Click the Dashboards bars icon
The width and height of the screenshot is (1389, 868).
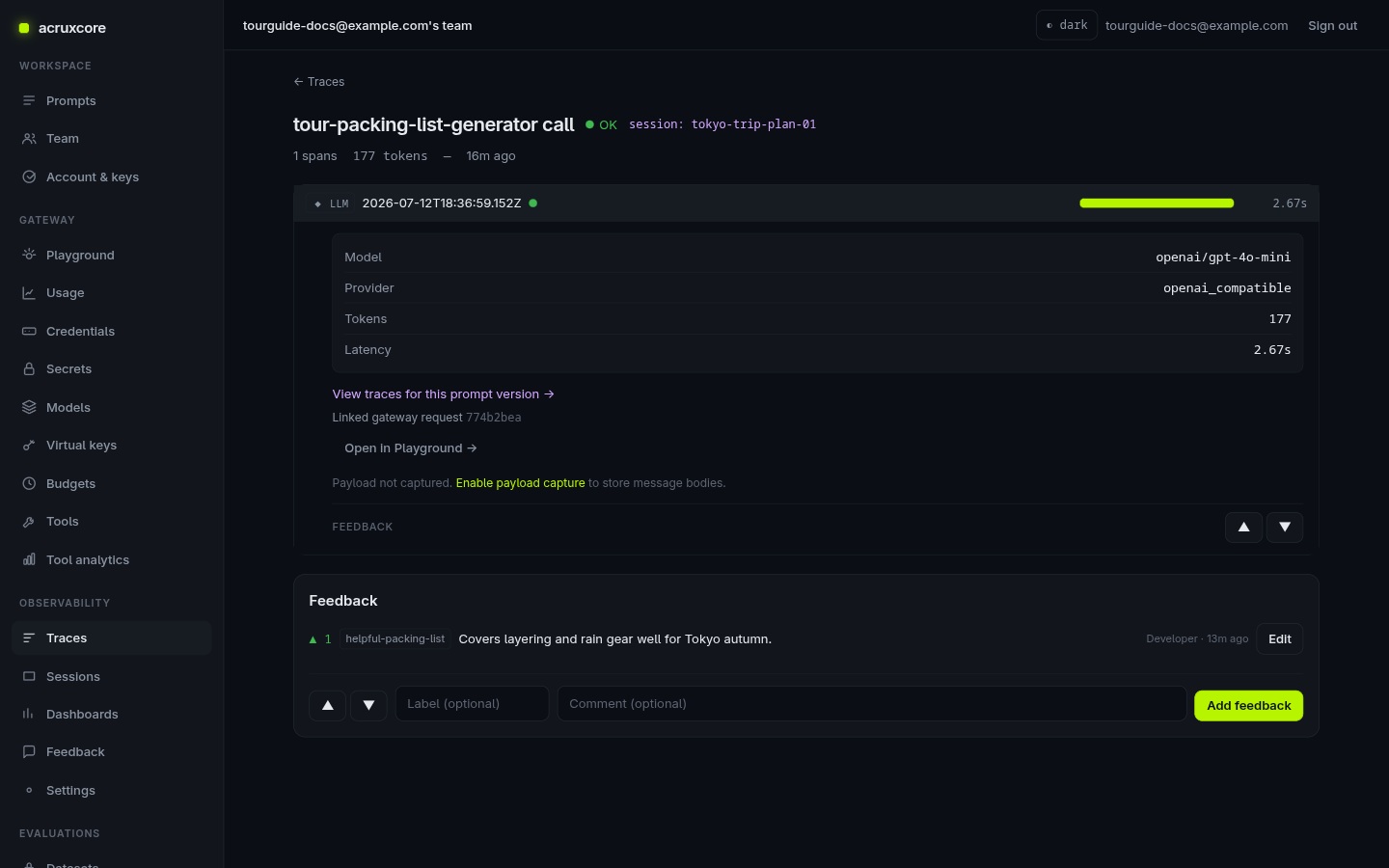[x=29, y=714]
